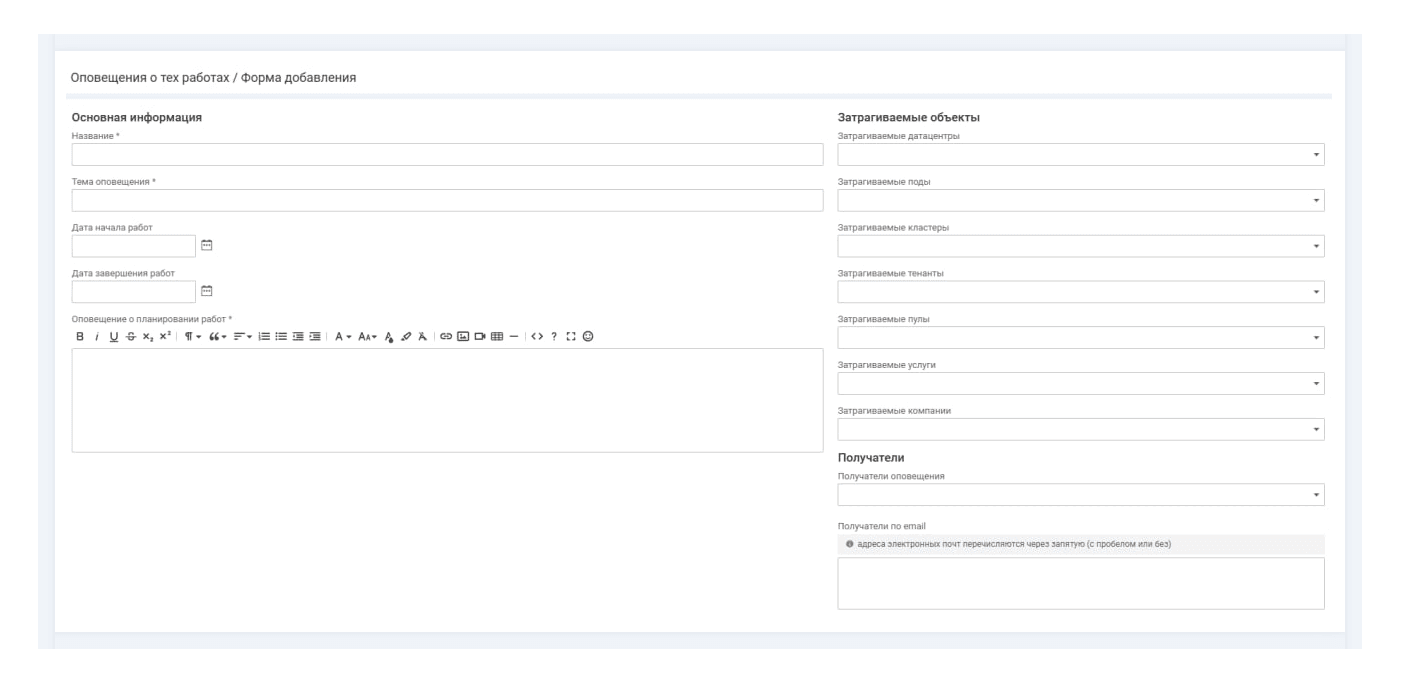Toggle bold formatting in the editor toolbar
Image resolution: width=1405 pixels, height=683 pixels.
click(80, 337)
